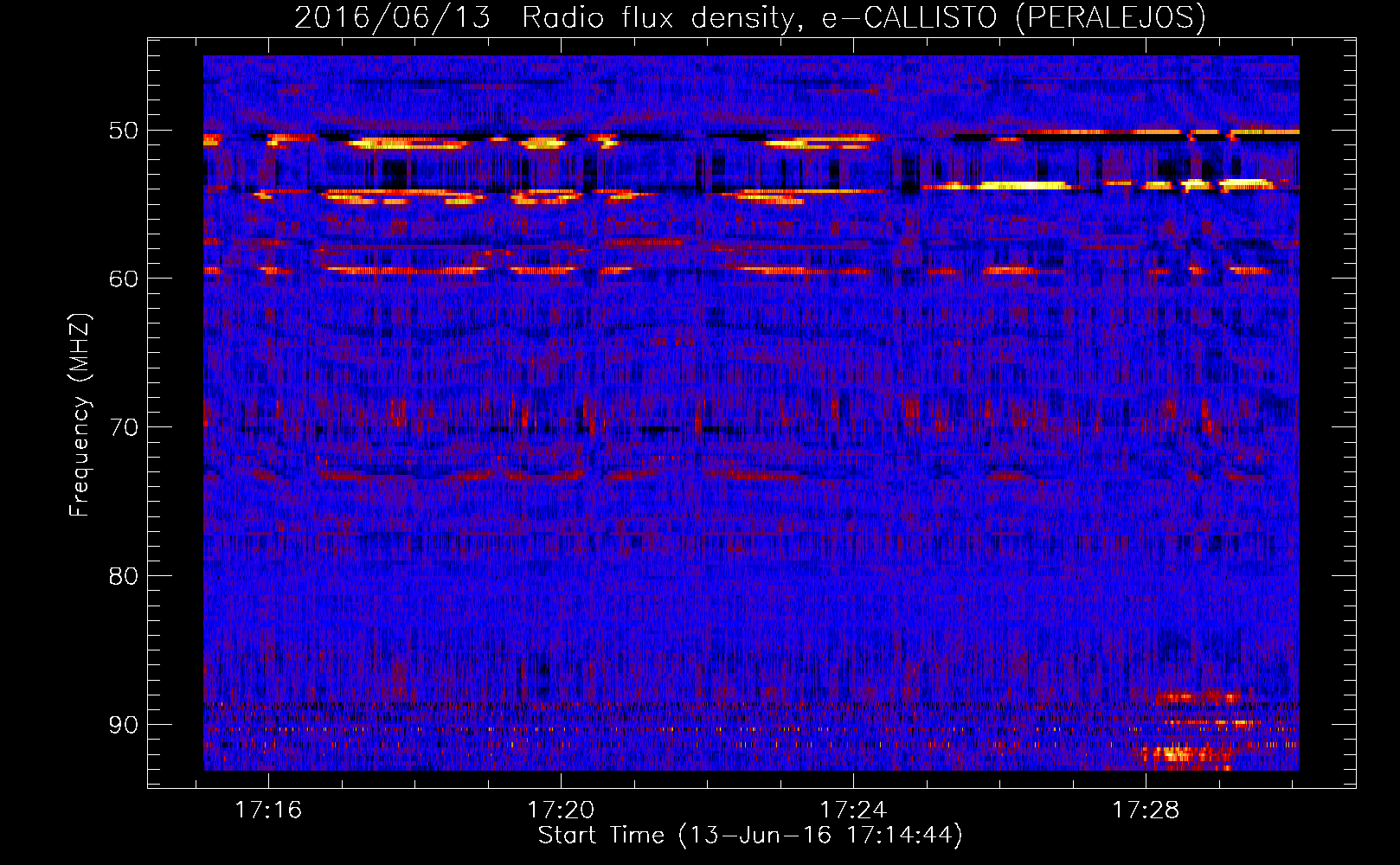Click the 17:24 time tick label
Screen dimensions: 1400x865
pyautogui.click(x=853, y=810)
